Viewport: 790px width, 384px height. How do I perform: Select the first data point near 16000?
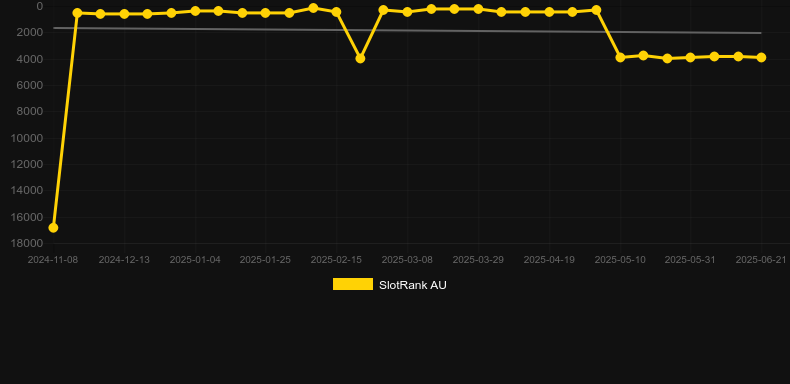pos(53,228)
